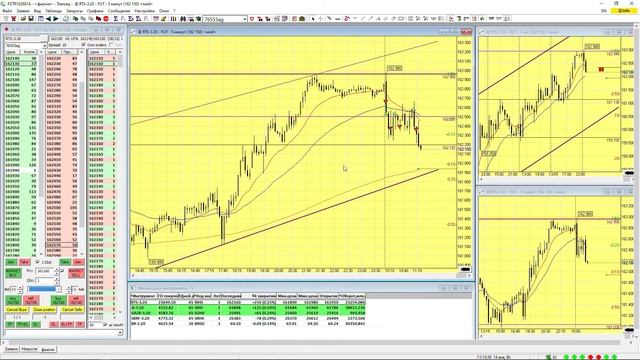Viewport: 640px width, 360px height.
Task: Click the Bid offset stepper arrows
Action: pos(20,289)
